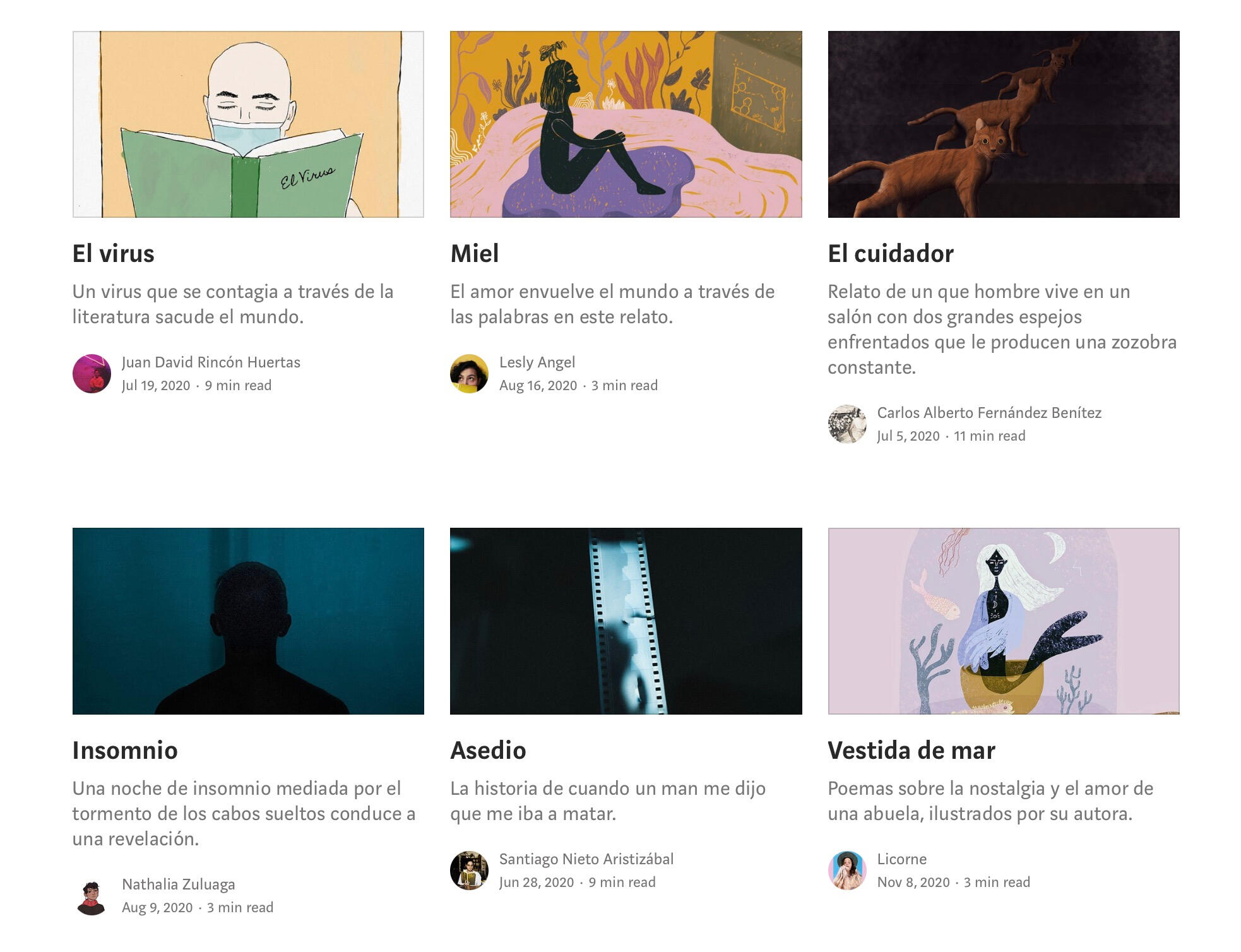Open Carlos Alberto Fernández Benítez's avatar
The width and height of the screenshot is (1241, 952).
[x=847, y=424]
